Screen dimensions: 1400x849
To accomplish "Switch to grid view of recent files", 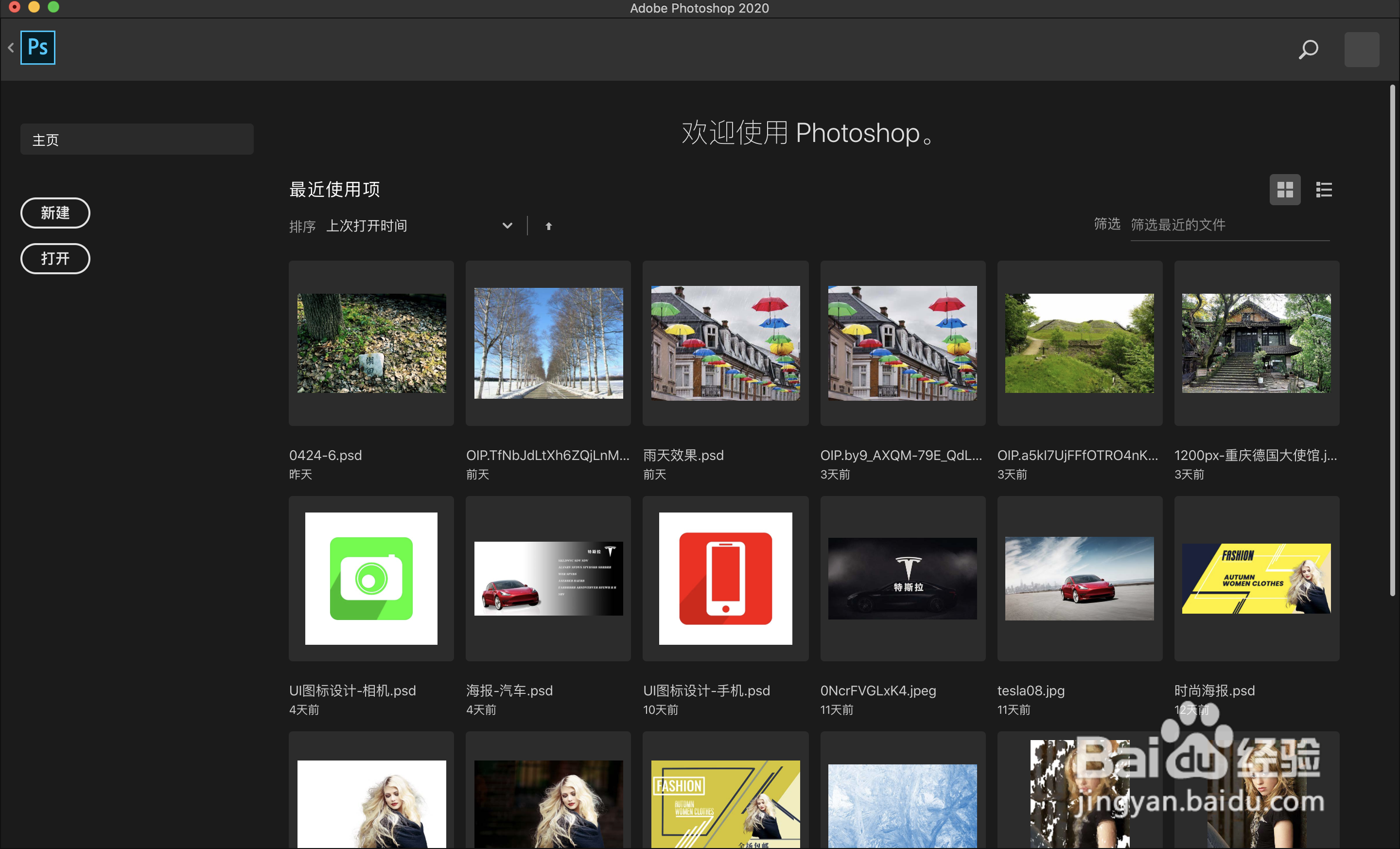I will pos(1285,189).
